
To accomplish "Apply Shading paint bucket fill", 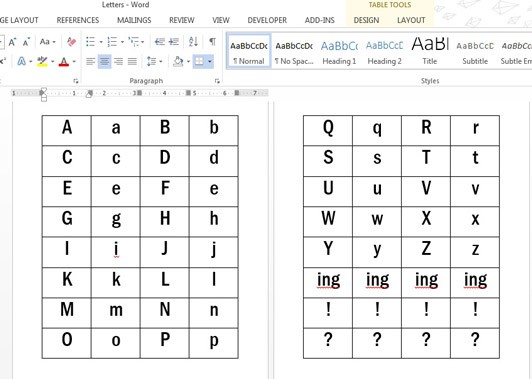I will [x=178, y=61].
